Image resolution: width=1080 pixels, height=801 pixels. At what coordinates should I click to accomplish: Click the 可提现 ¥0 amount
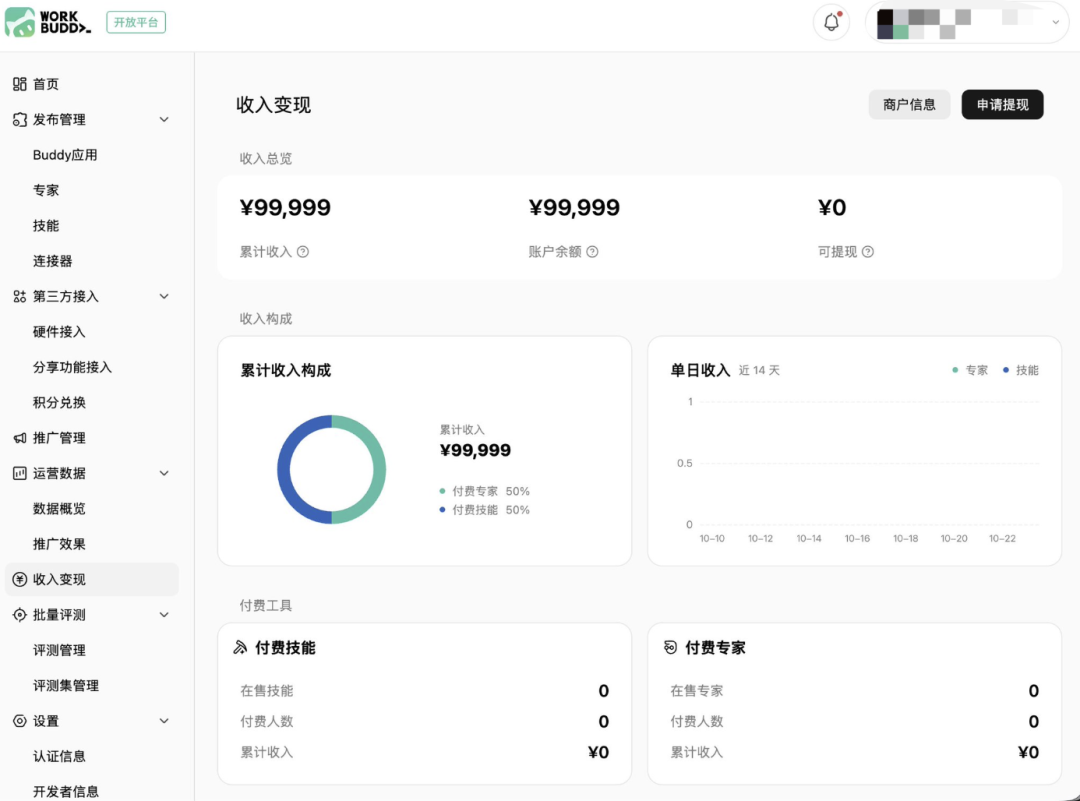[832, 207]
